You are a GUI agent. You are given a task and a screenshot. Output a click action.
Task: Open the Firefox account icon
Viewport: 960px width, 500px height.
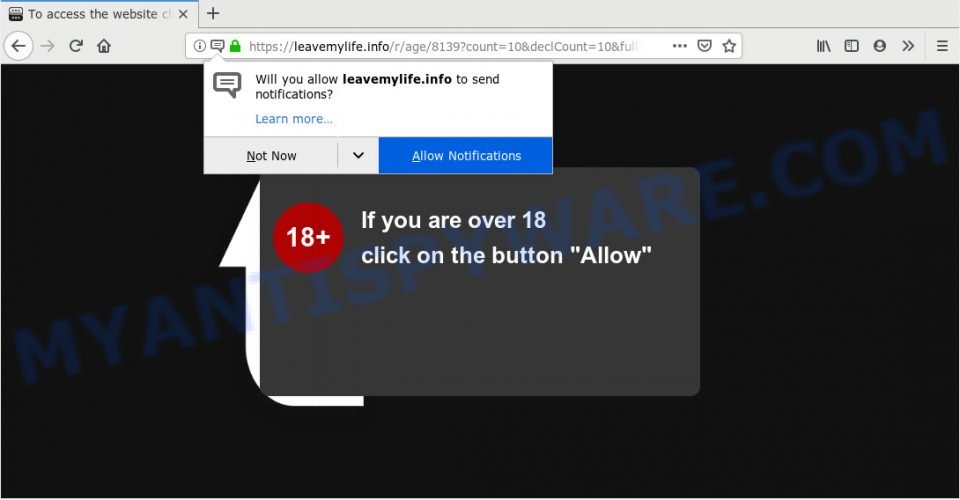pos(880,46)
